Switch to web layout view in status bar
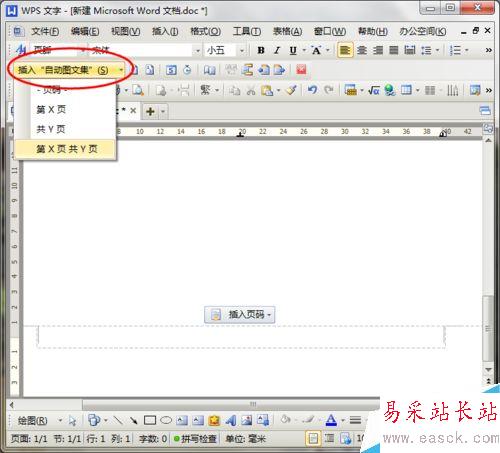Viewport: 500px width, 453px height. [346, 439]
